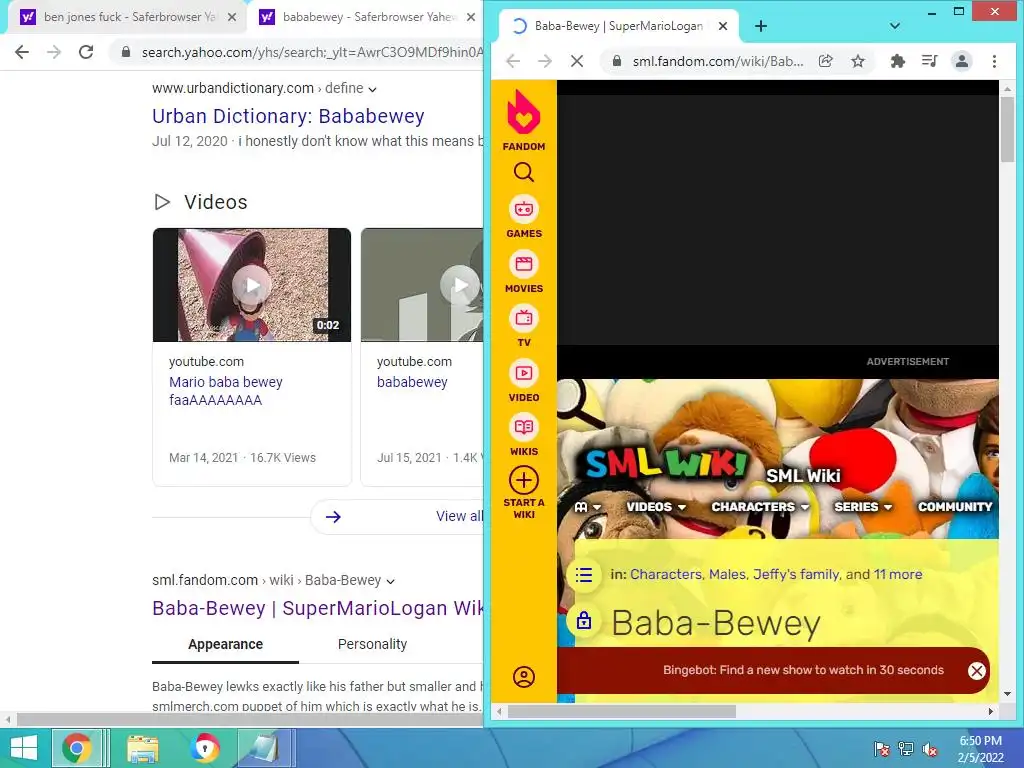Open File Explorer from the taskbar
Viewport: 1024px width, 768px height.
tap(143, 748)
